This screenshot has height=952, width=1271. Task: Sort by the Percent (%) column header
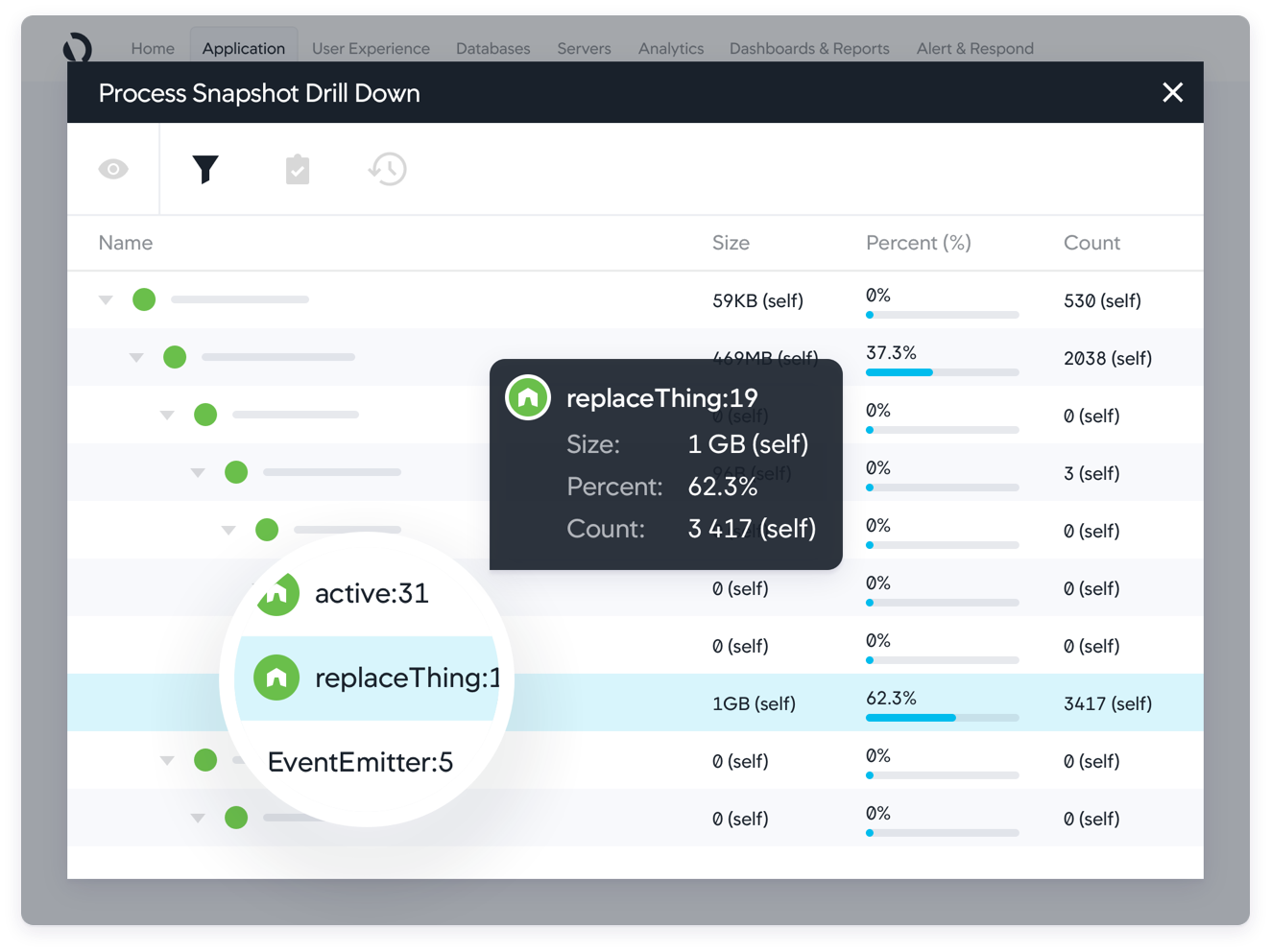[x=918, y=243]
